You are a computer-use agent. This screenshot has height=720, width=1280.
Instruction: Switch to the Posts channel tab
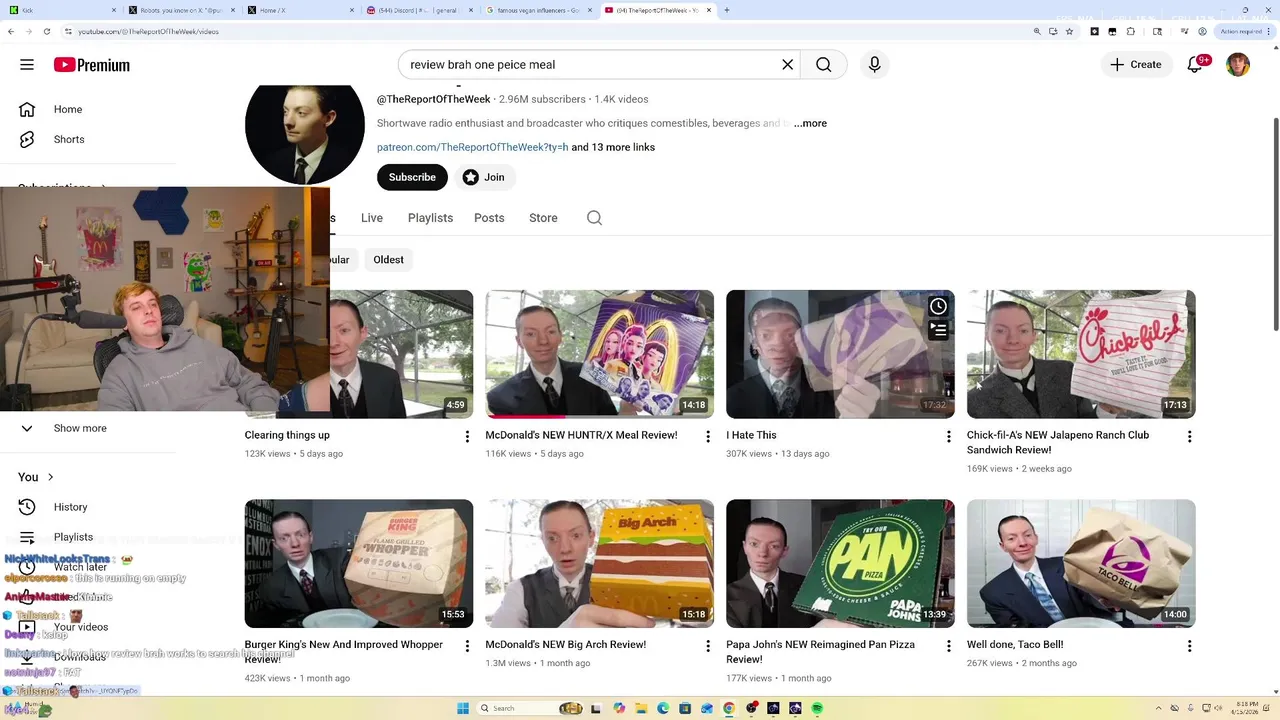[x=489, y=218]
